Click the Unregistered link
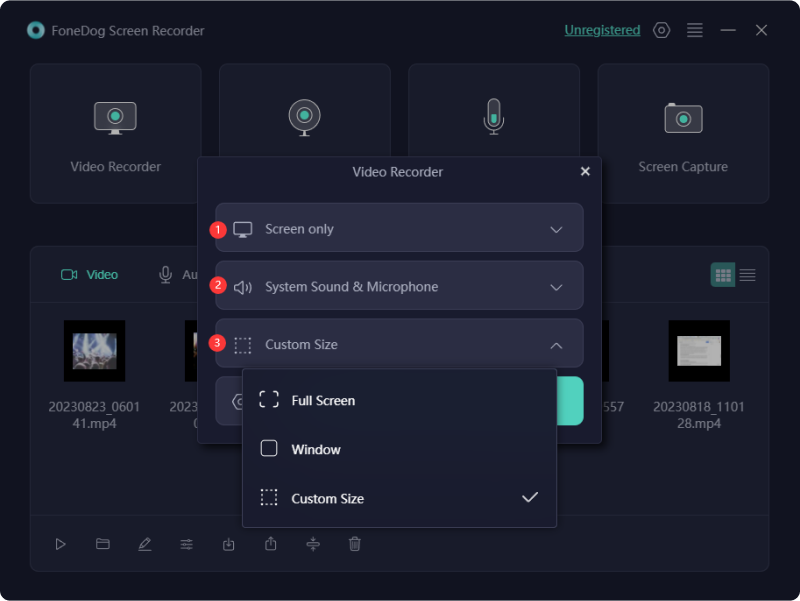Viewport: 800px width, 601px height. click(602, 30)
